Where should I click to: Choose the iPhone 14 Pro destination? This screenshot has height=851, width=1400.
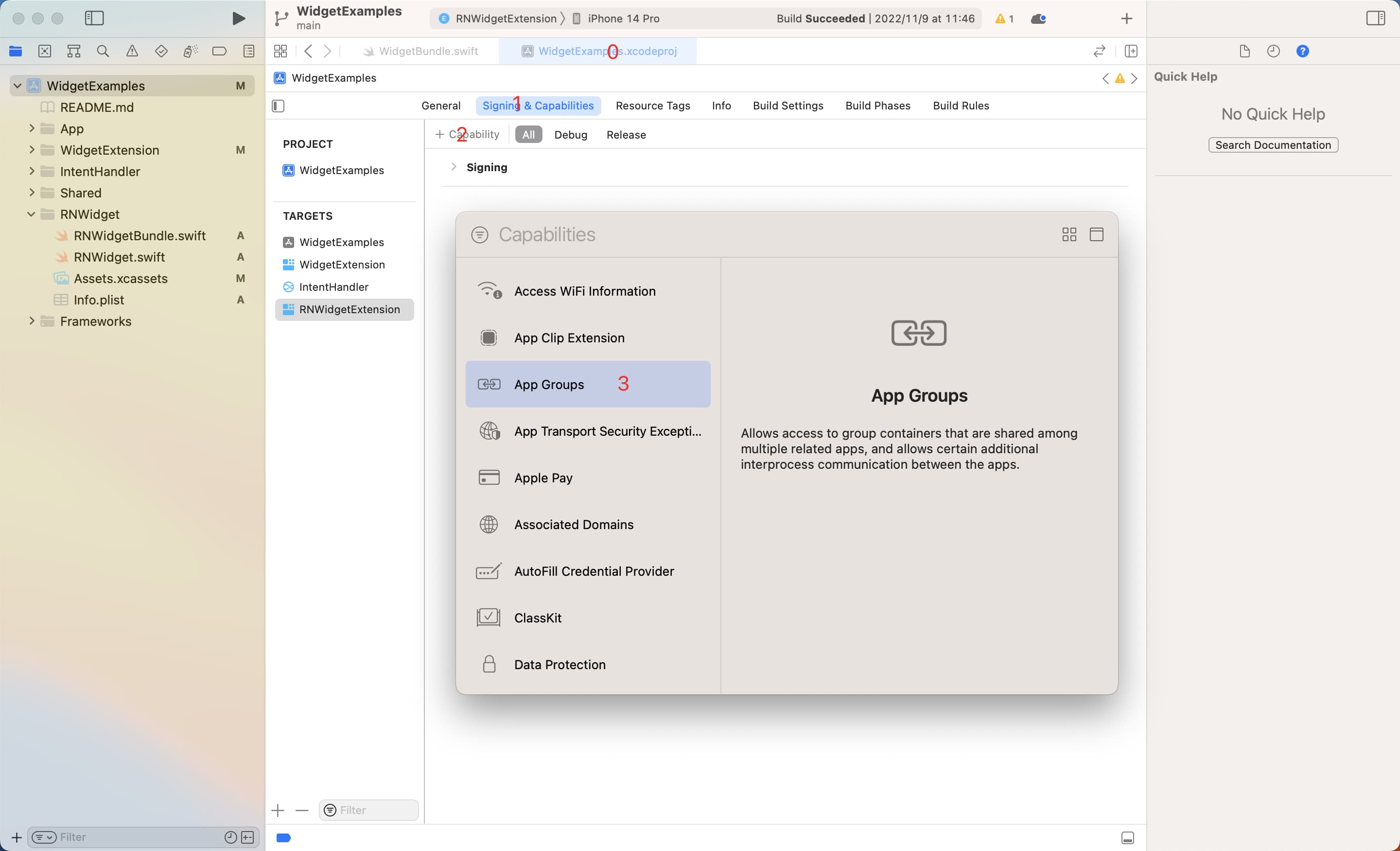coord(616,19)
